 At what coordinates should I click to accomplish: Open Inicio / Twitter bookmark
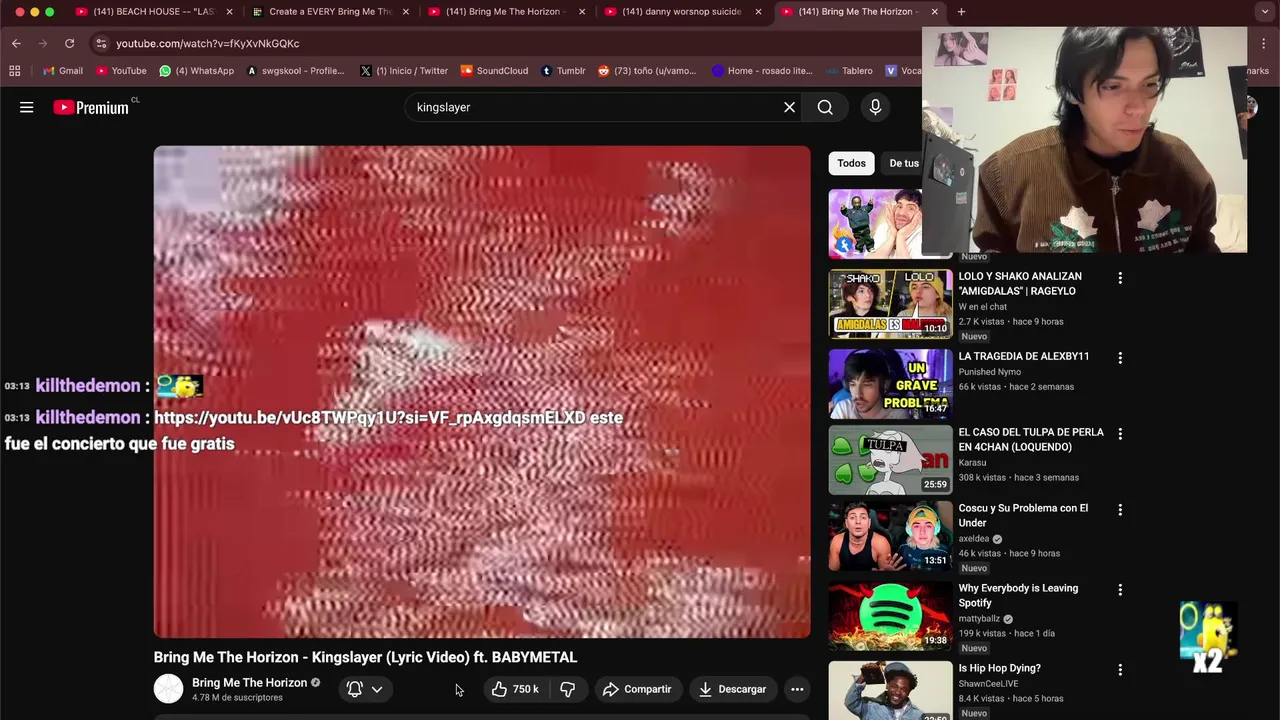point(404,71)
